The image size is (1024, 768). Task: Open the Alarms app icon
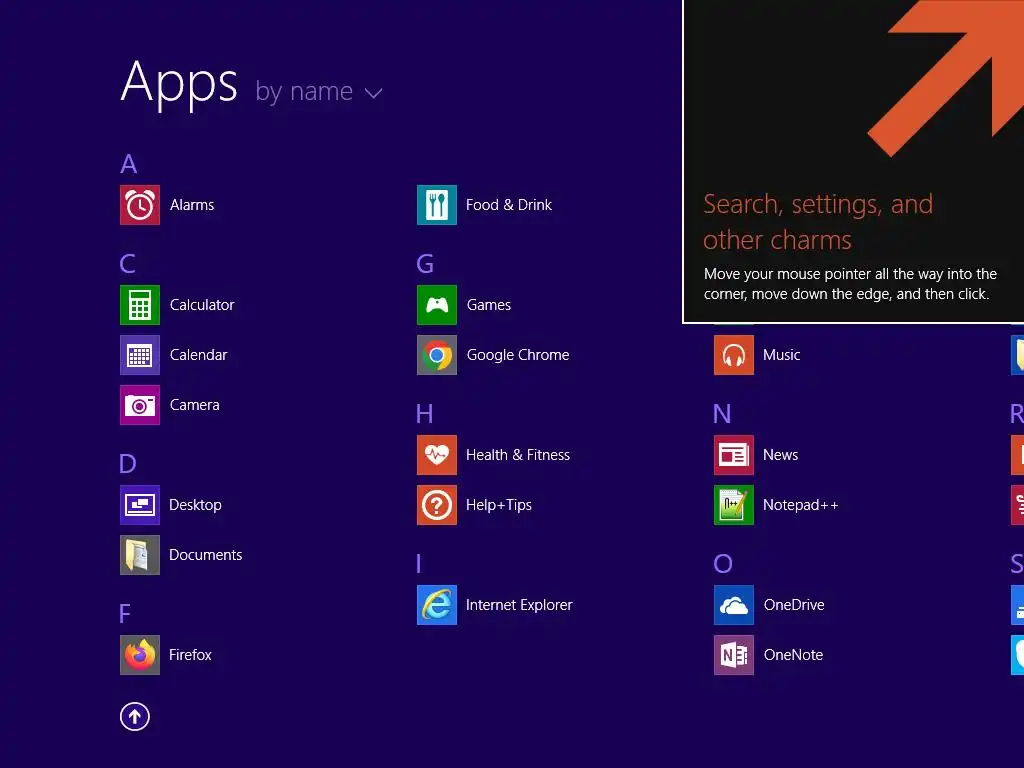coord(140,205)
